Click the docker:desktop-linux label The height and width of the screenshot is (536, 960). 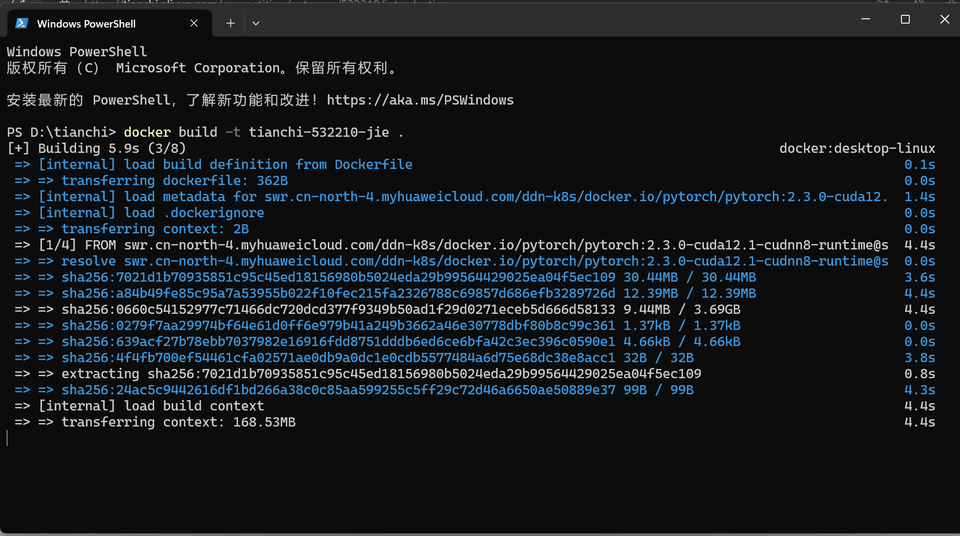point(857,148)
